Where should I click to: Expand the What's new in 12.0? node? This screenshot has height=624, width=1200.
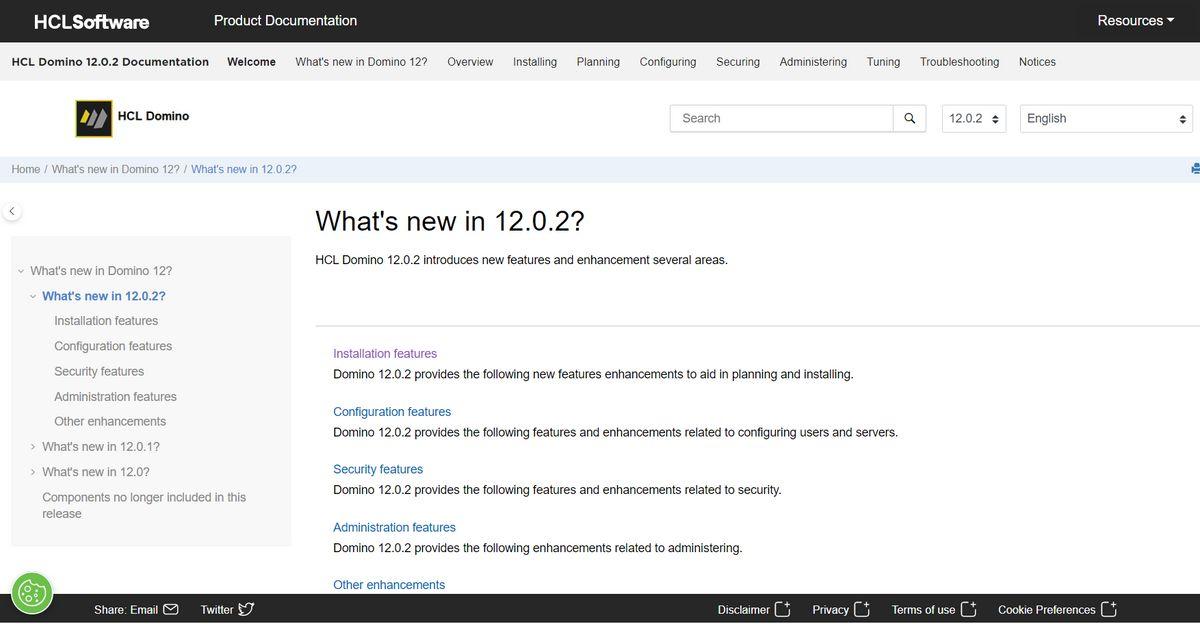pos(33,472)
